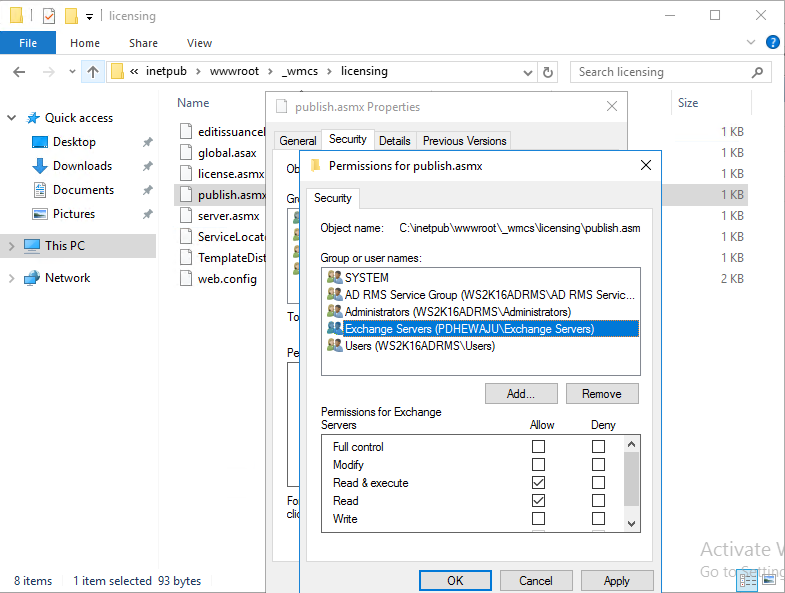Image resolution: width=785 pixels, height=593 pixels.
Task: Click the chevron after wwwroot in path
Action: coord(270,72)
